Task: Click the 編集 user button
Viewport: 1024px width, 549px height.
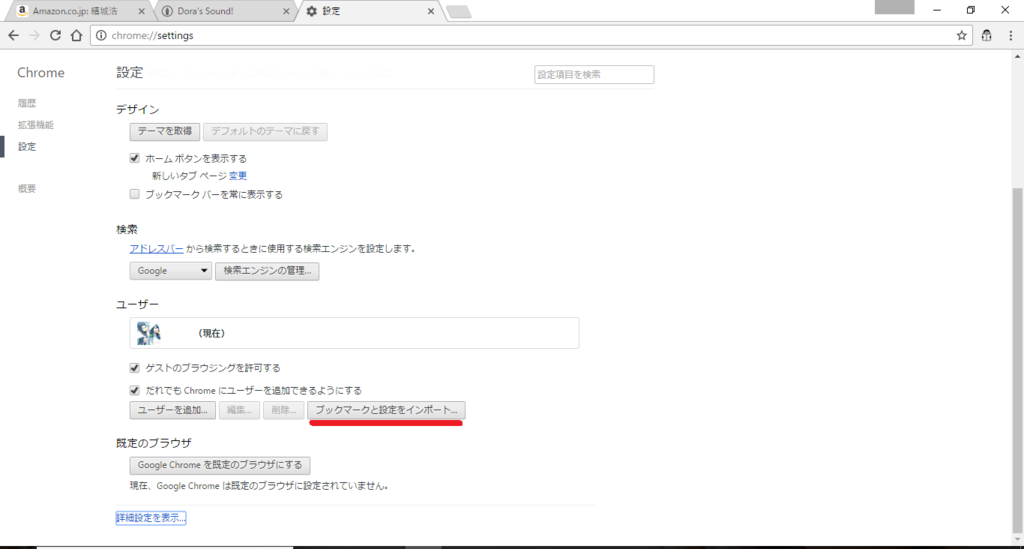Action: click(x=239, y=410)
